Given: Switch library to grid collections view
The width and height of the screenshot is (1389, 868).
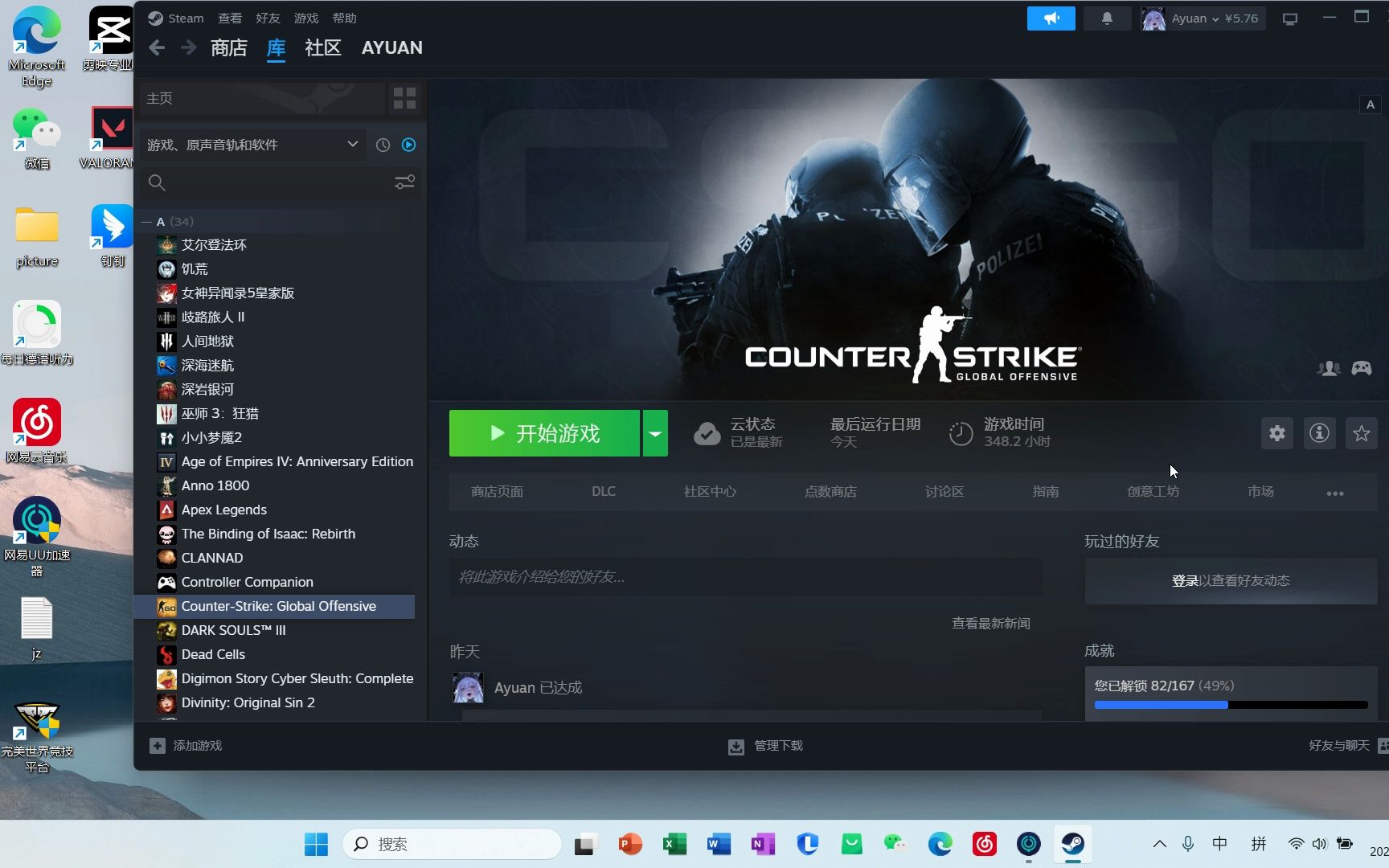Looking at the screenshot, I should [404, 98].
